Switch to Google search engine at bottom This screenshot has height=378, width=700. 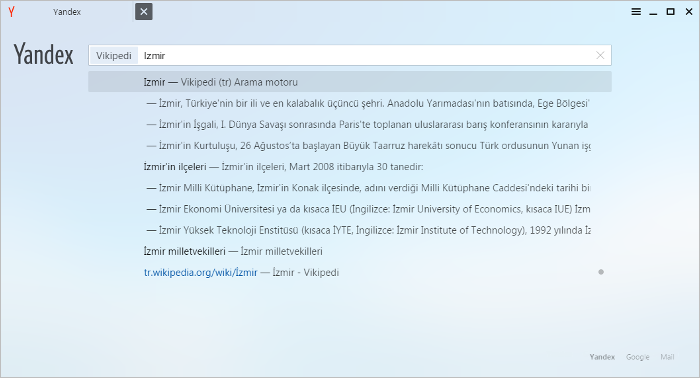(x=638, y=357)
